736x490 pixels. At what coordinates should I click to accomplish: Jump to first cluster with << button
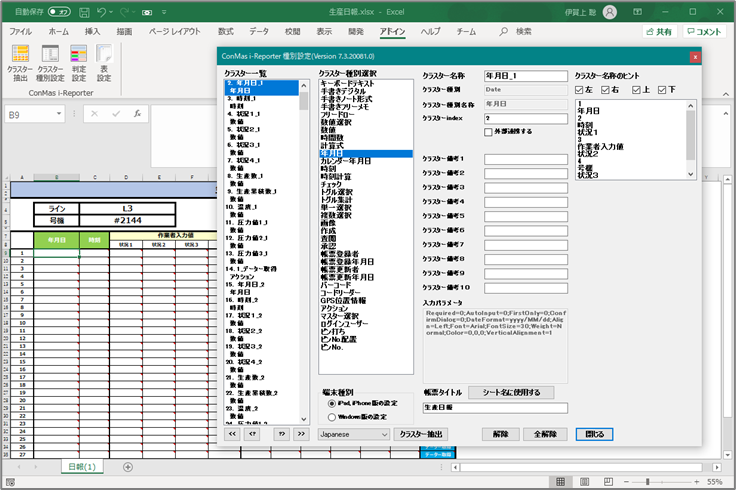pos(233,434)
